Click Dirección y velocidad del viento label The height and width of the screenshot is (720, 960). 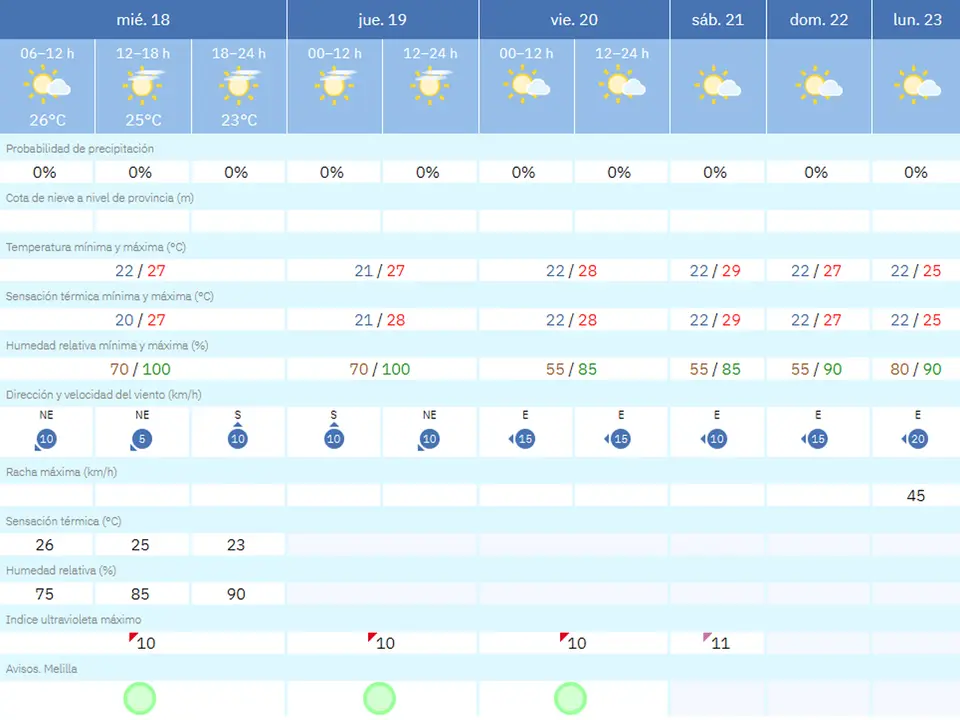coord(103,394)
